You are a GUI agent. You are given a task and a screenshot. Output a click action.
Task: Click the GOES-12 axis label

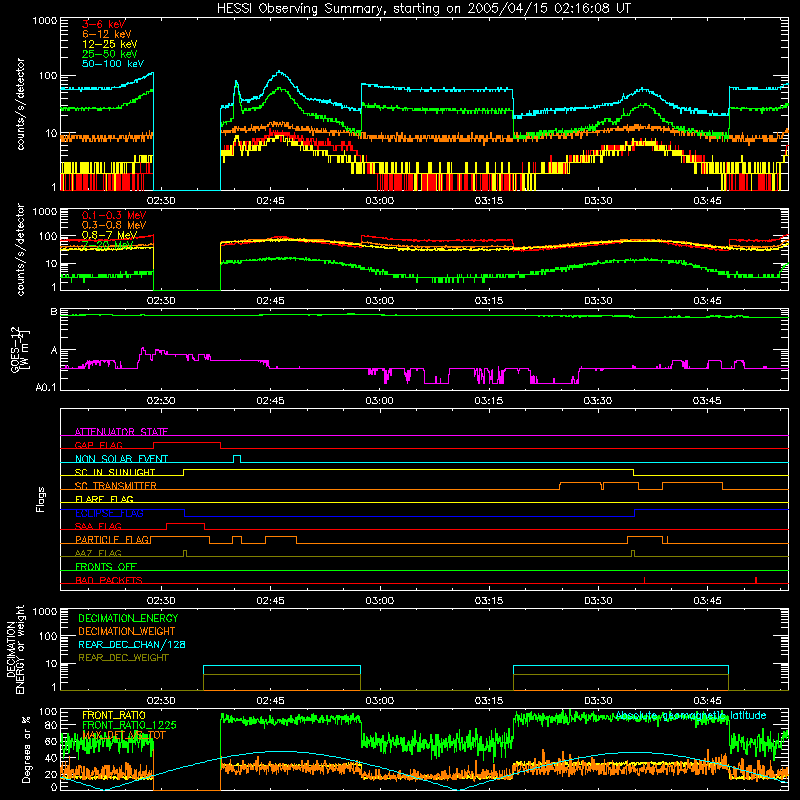coord(19,350)
